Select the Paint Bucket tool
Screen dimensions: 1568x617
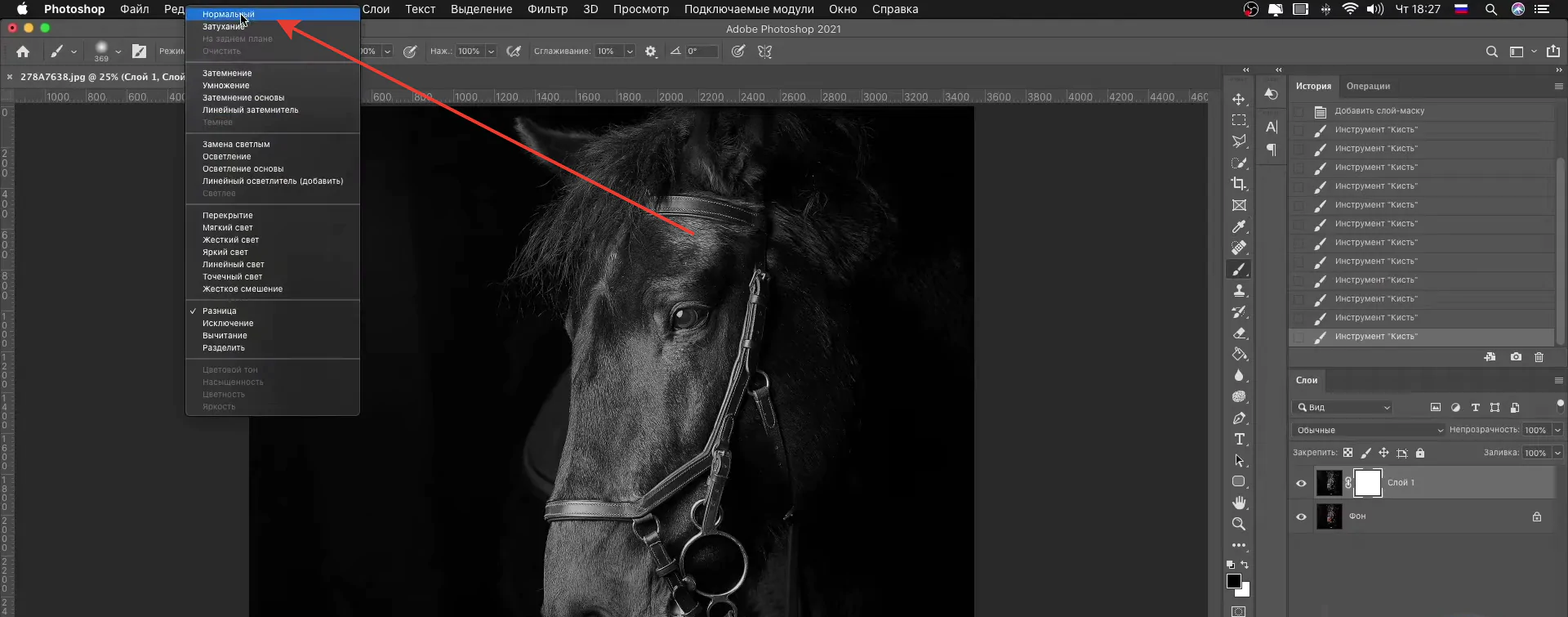[1239, 354]
